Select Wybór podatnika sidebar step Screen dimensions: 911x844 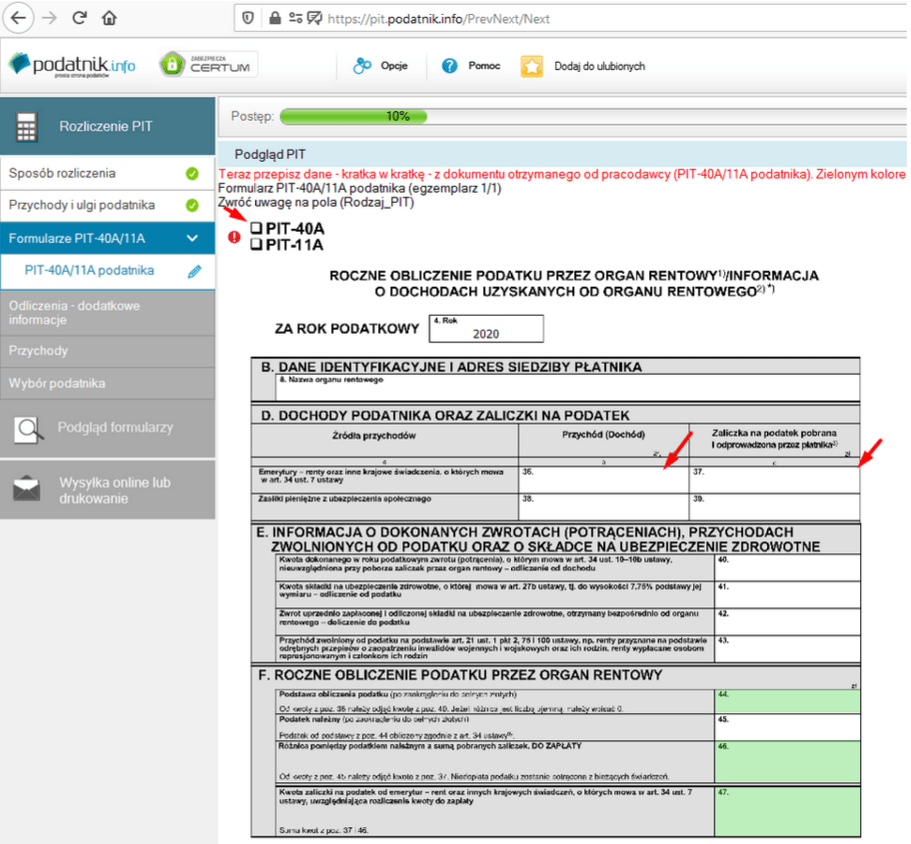[107, 383]
